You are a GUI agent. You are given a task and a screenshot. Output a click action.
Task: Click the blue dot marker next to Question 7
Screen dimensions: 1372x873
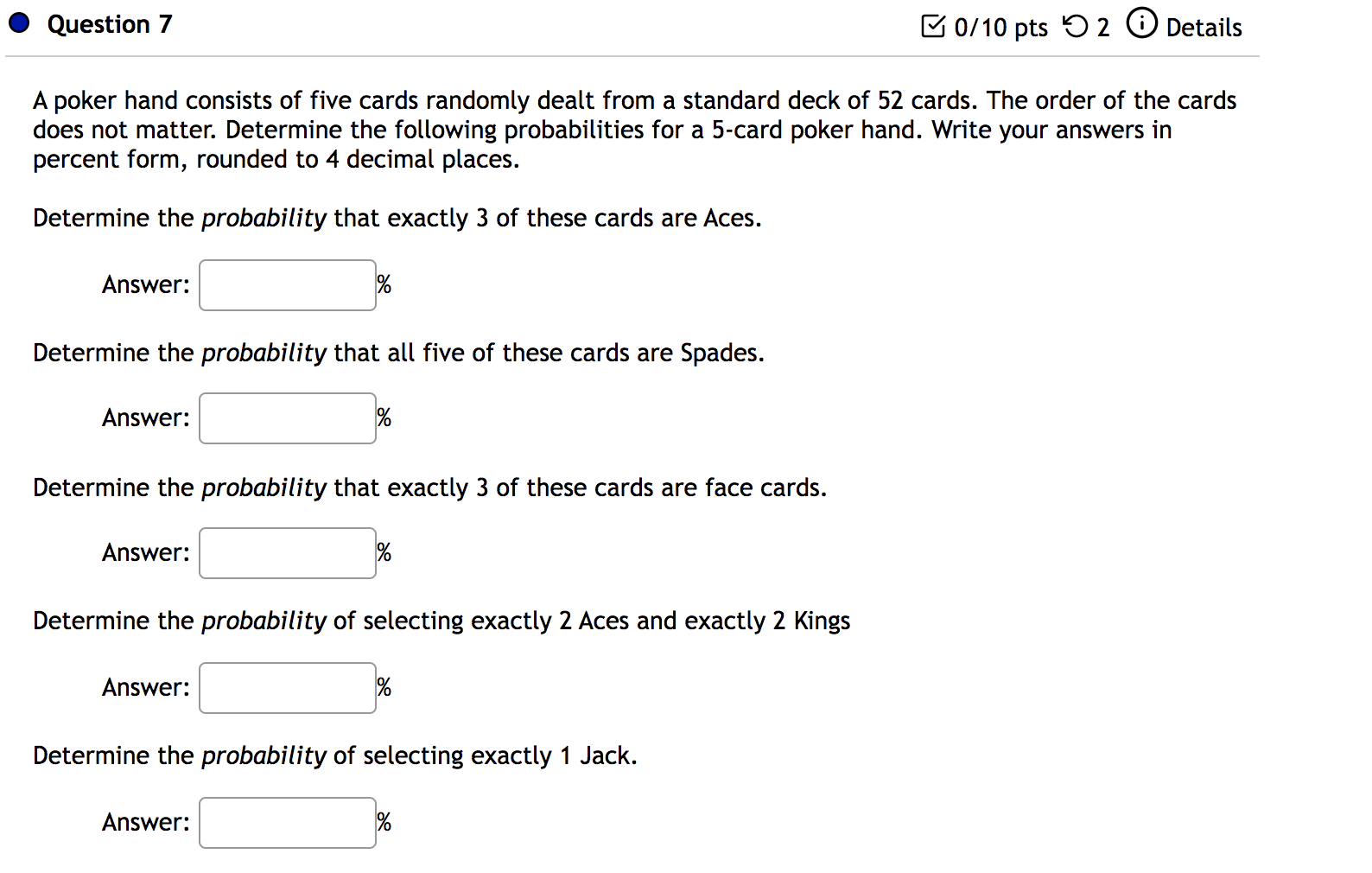(x=18, y=22)
